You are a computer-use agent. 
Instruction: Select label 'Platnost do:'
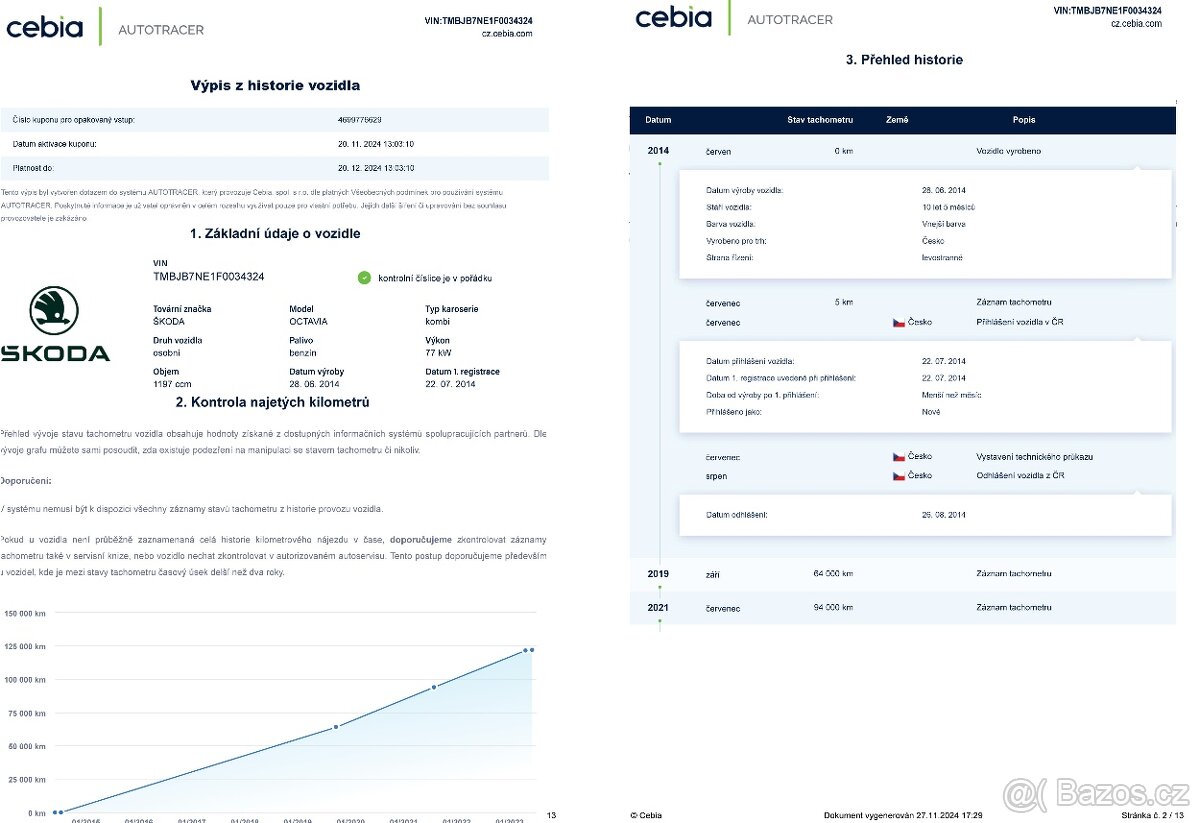pyautogui.click(x=34, y=168)
